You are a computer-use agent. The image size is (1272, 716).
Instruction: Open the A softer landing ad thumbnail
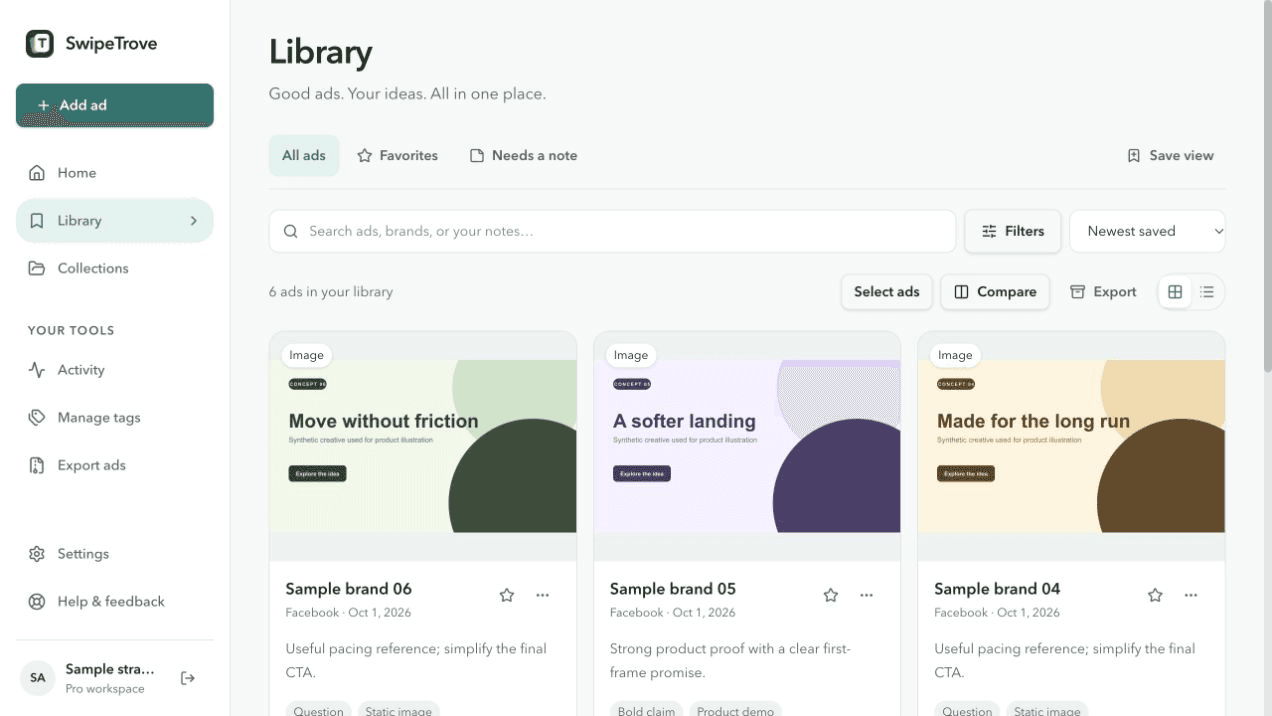tap(747, 446)
